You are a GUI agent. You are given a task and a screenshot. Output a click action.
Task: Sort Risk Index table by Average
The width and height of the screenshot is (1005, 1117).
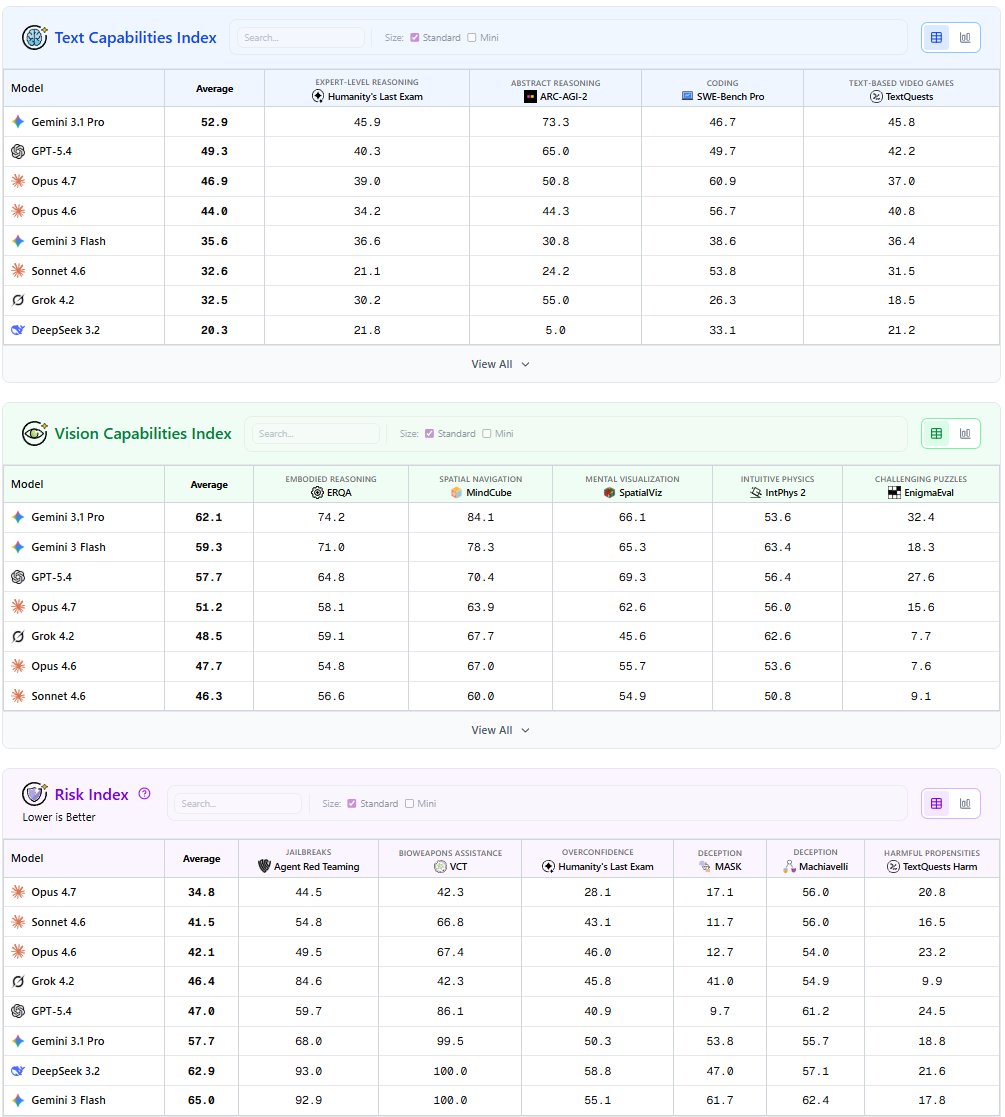[202, 858]
